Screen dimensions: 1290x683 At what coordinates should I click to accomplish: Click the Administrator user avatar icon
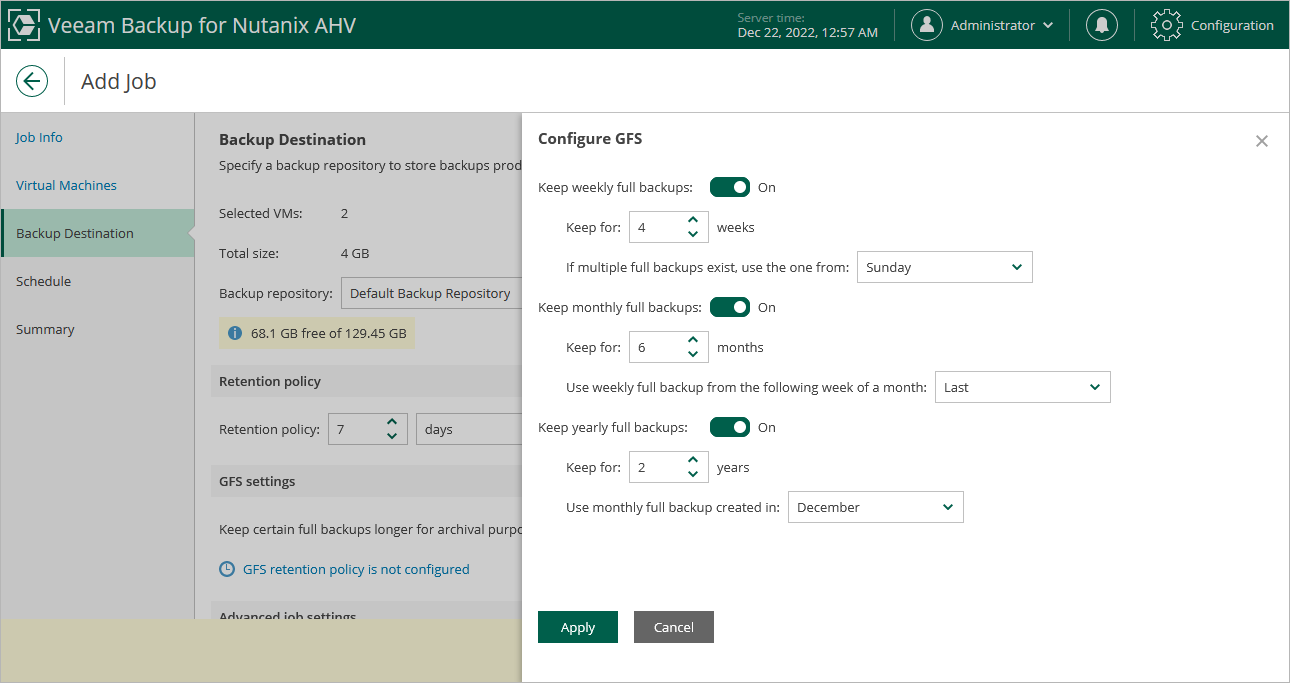(x=927, y=25)
